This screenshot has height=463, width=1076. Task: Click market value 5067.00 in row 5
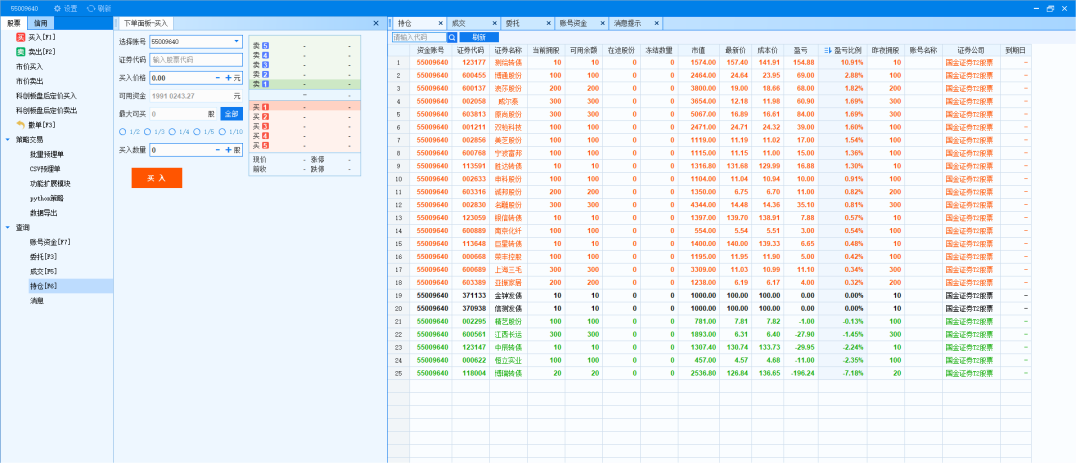pos(703,114)
